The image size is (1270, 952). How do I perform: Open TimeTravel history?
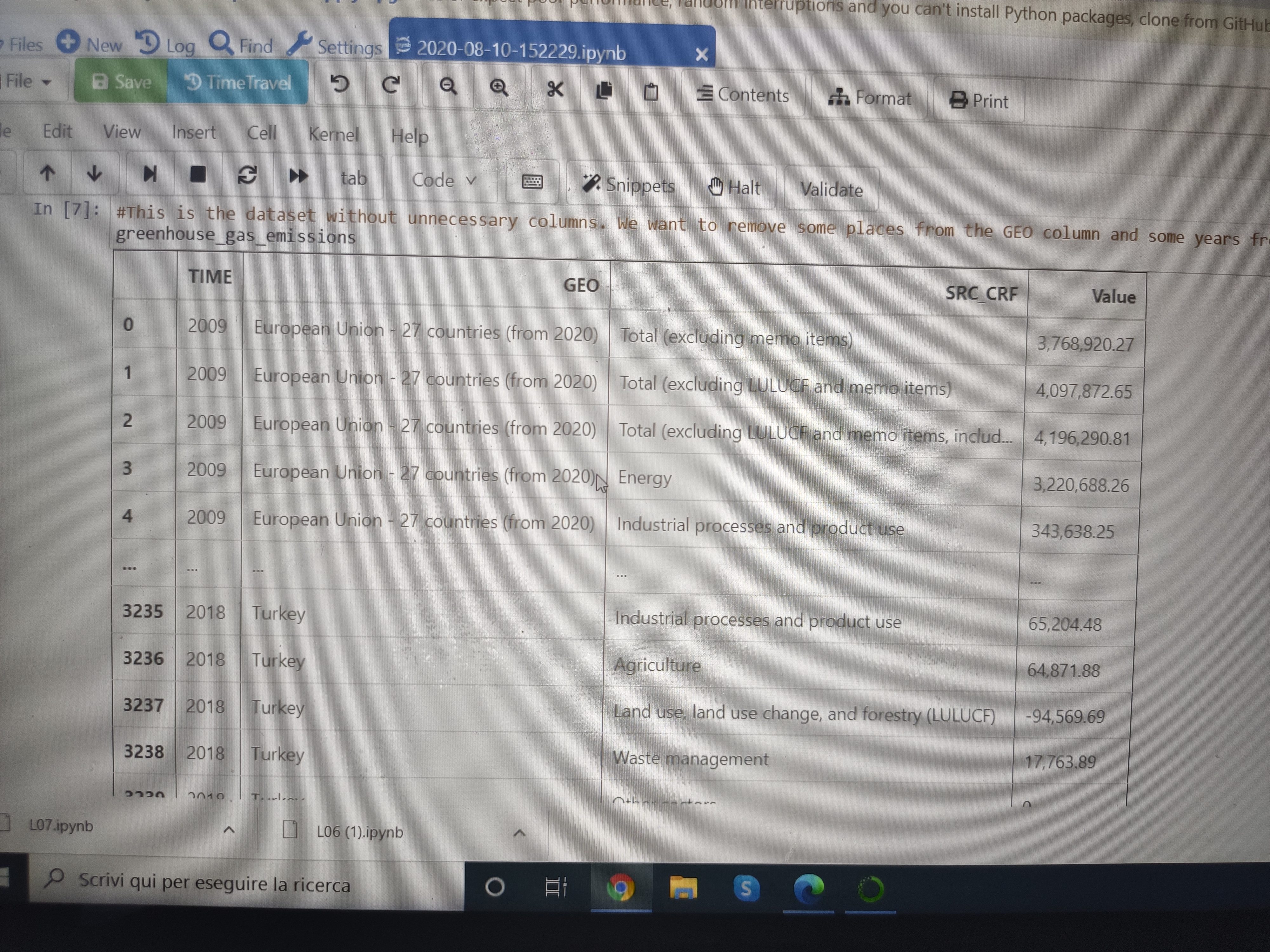237,83
